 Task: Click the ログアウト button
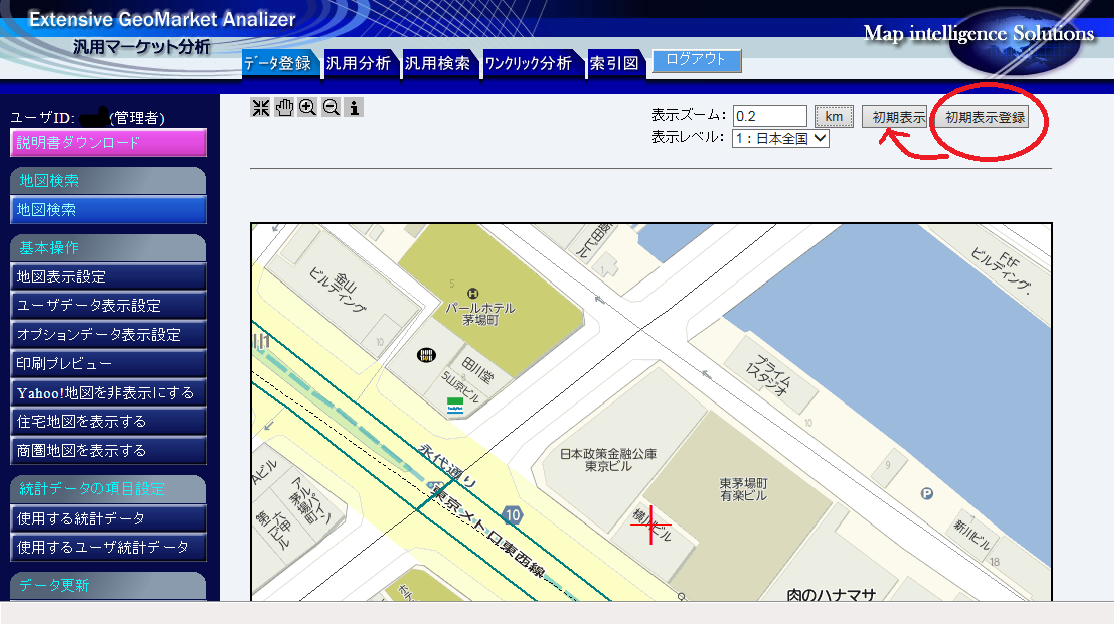pos(696,60)
